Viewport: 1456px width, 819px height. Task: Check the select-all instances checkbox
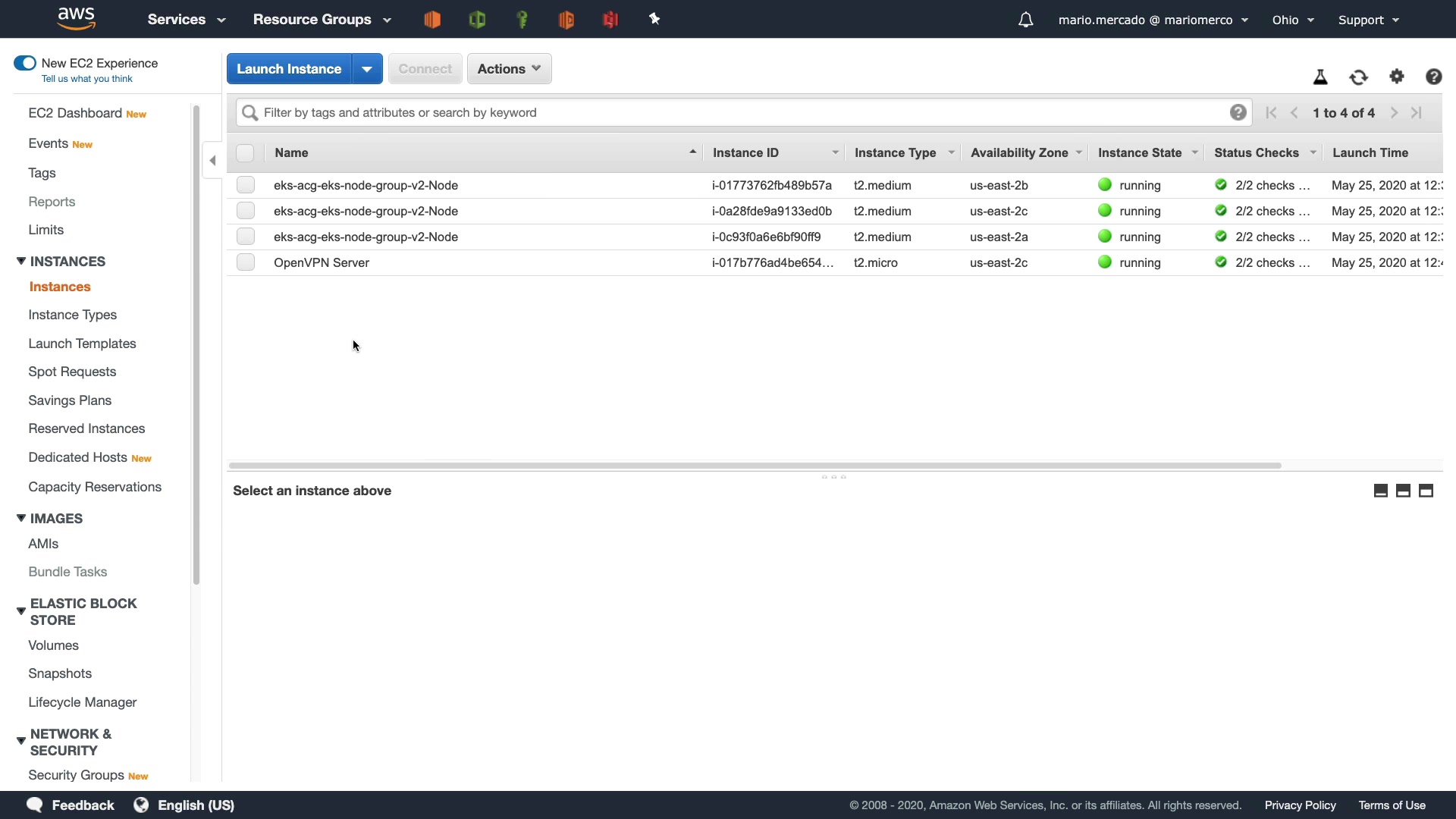pos(245,153)
